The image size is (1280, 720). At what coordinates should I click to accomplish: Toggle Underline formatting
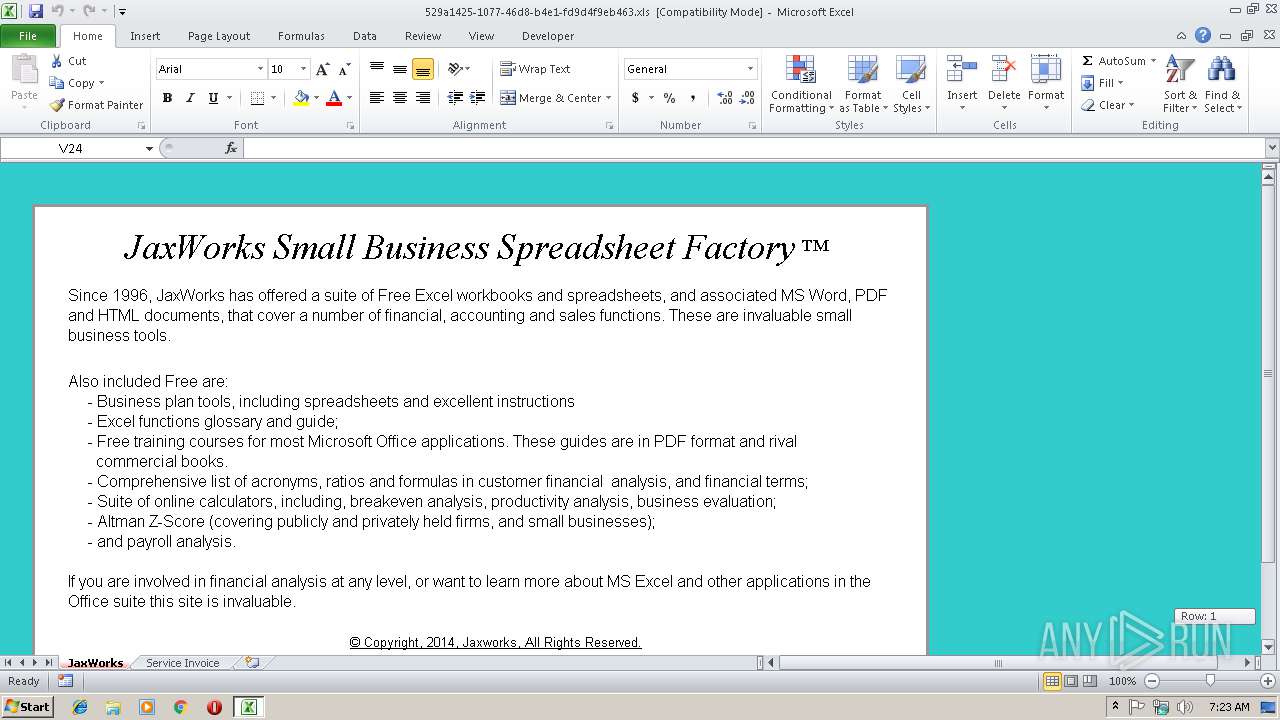coord(213,98)
